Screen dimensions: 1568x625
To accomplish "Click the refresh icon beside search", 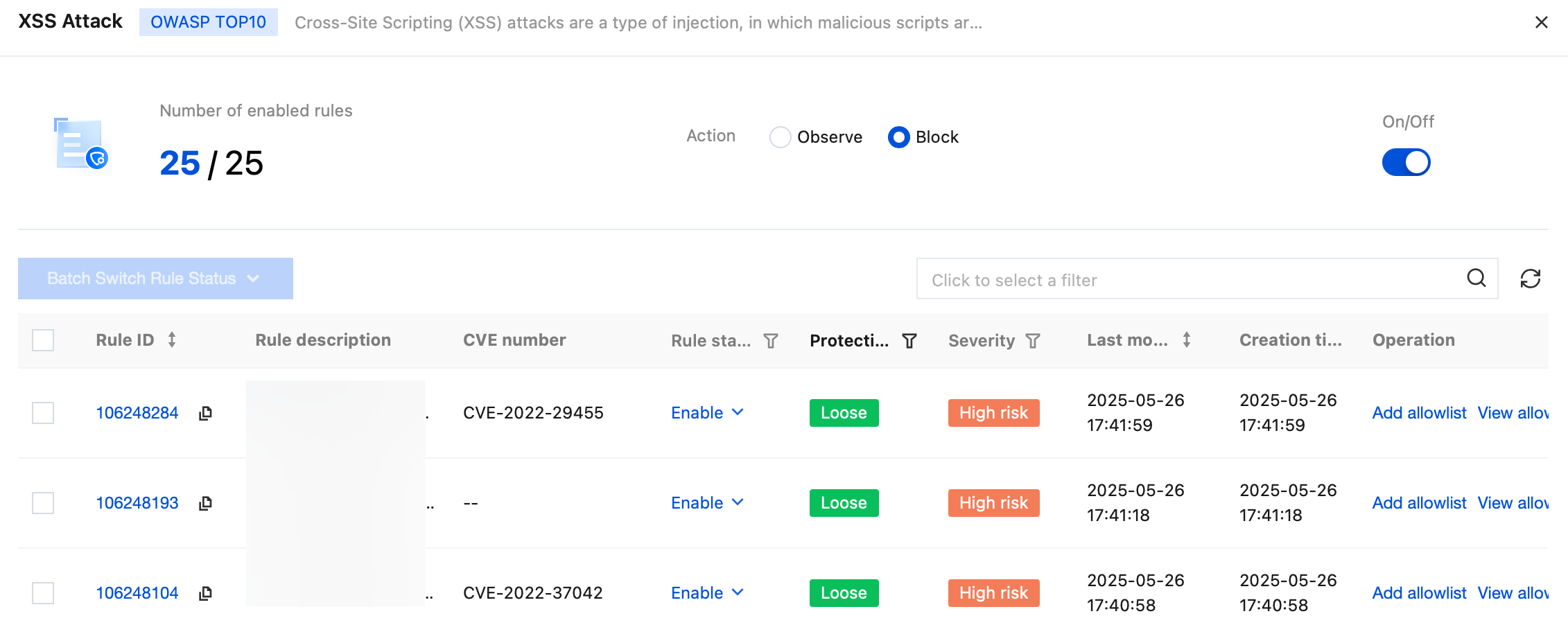I will pyautogui.click(x=1530, y=279).
